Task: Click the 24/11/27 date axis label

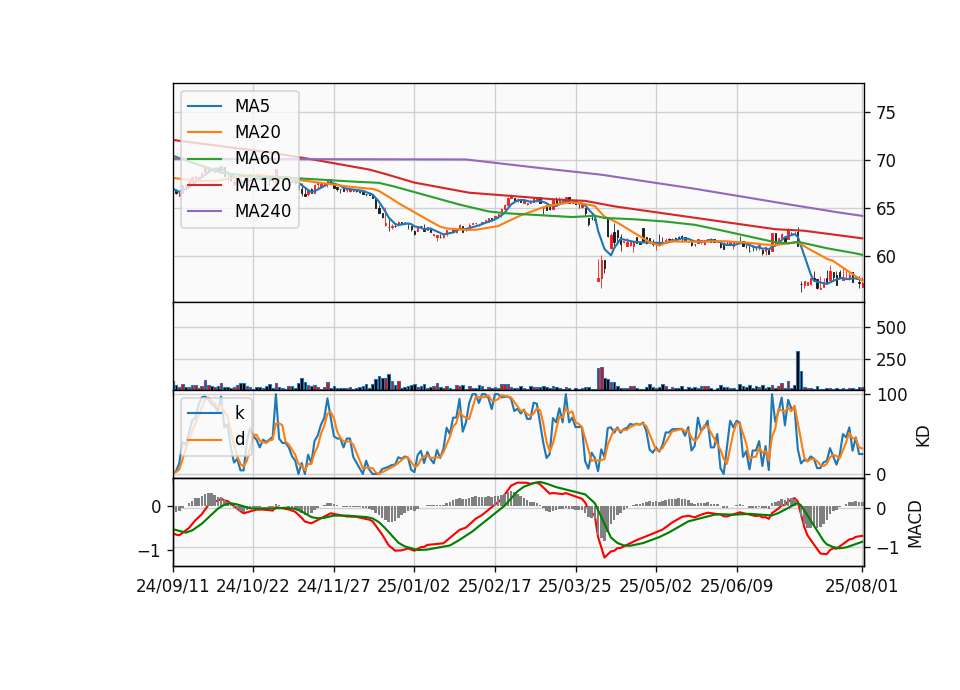Action: (x=334, y=586)
